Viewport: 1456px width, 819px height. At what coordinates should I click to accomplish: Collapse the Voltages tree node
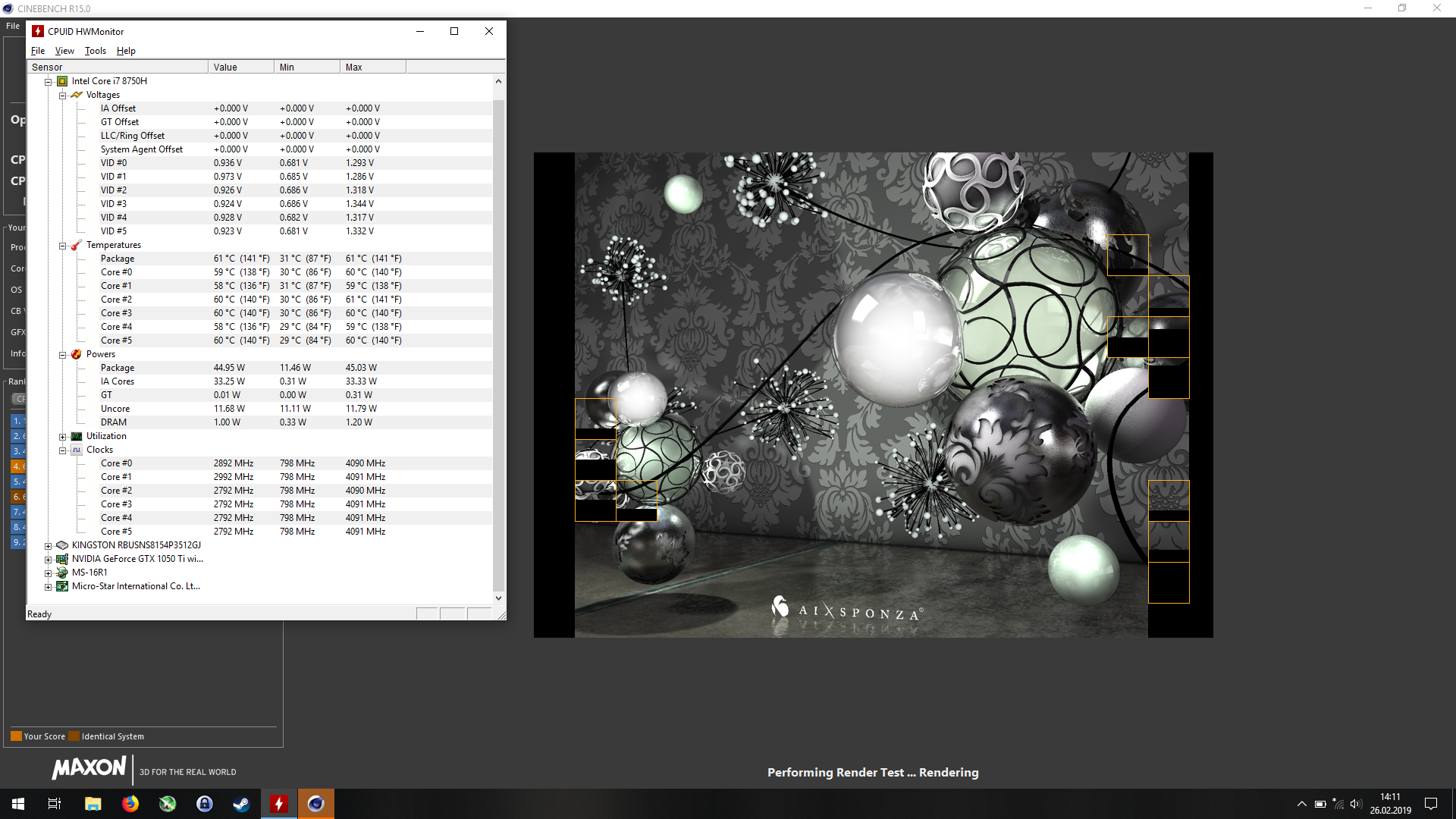(63, 96)
